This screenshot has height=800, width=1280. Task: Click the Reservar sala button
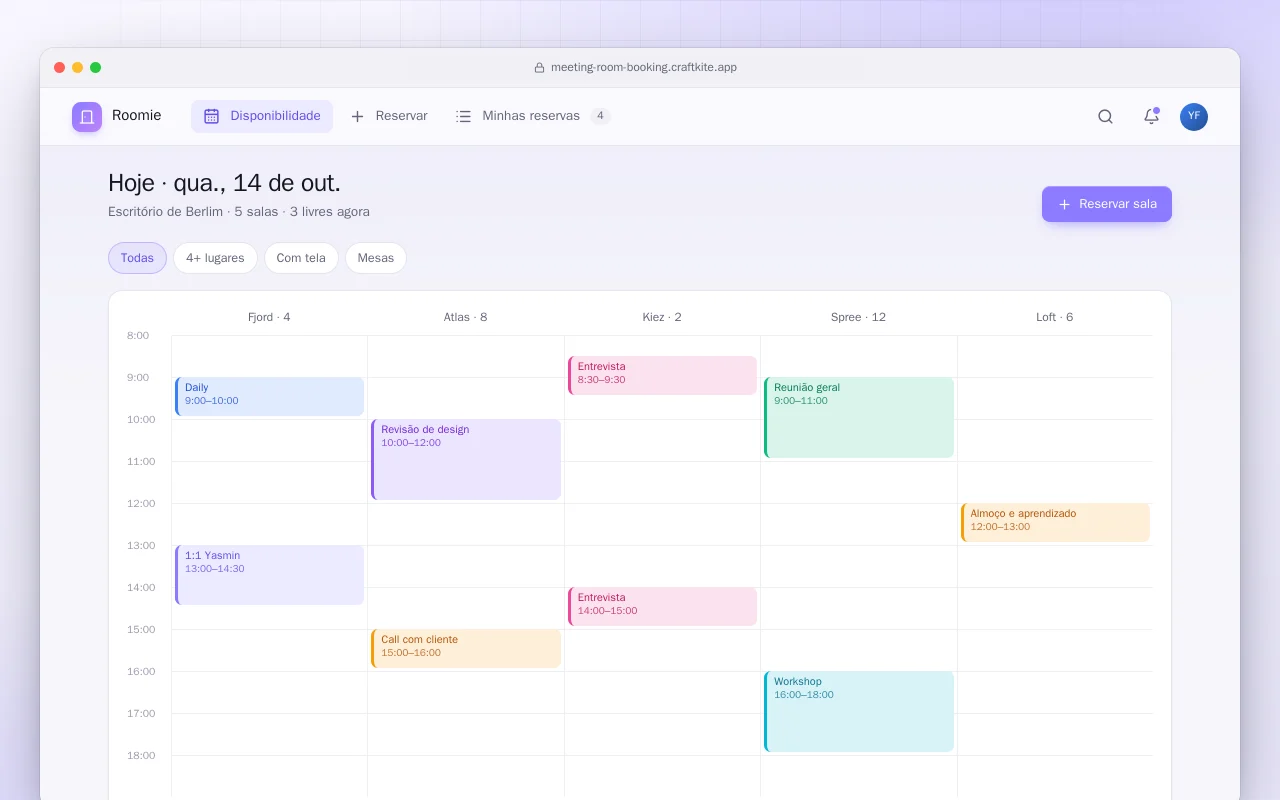(1107, 204)
